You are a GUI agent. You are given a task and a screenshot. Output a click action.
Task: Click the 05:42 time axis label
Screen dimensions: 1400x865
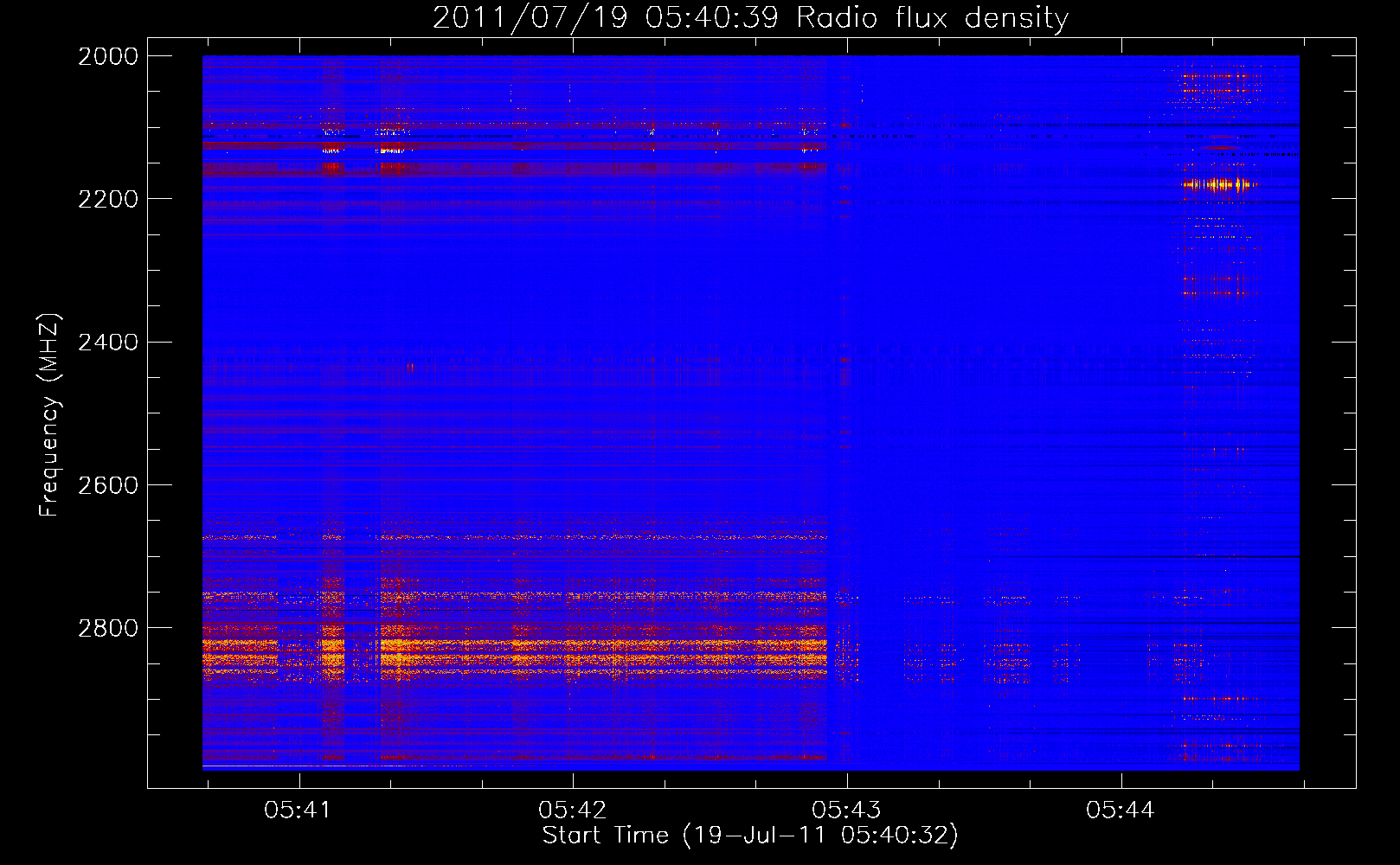click(572, 811)
